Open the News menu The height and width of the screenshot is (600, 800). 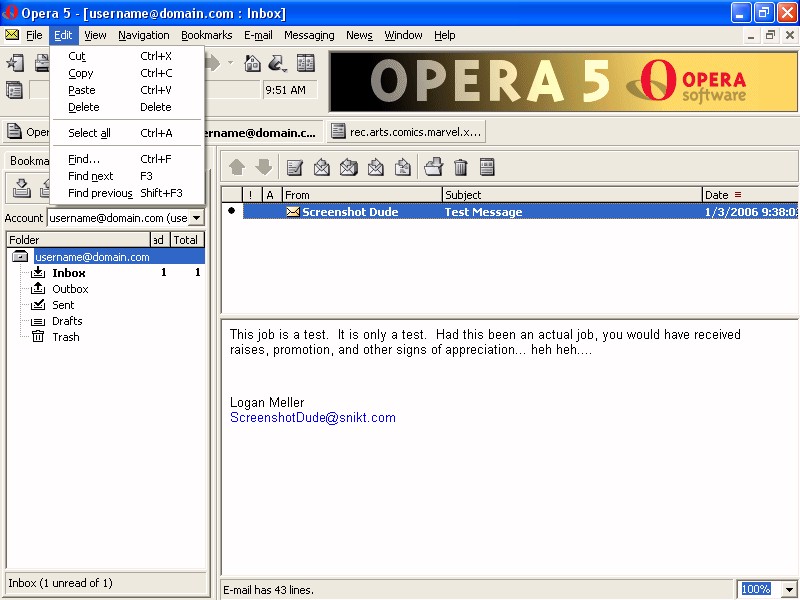359,35
